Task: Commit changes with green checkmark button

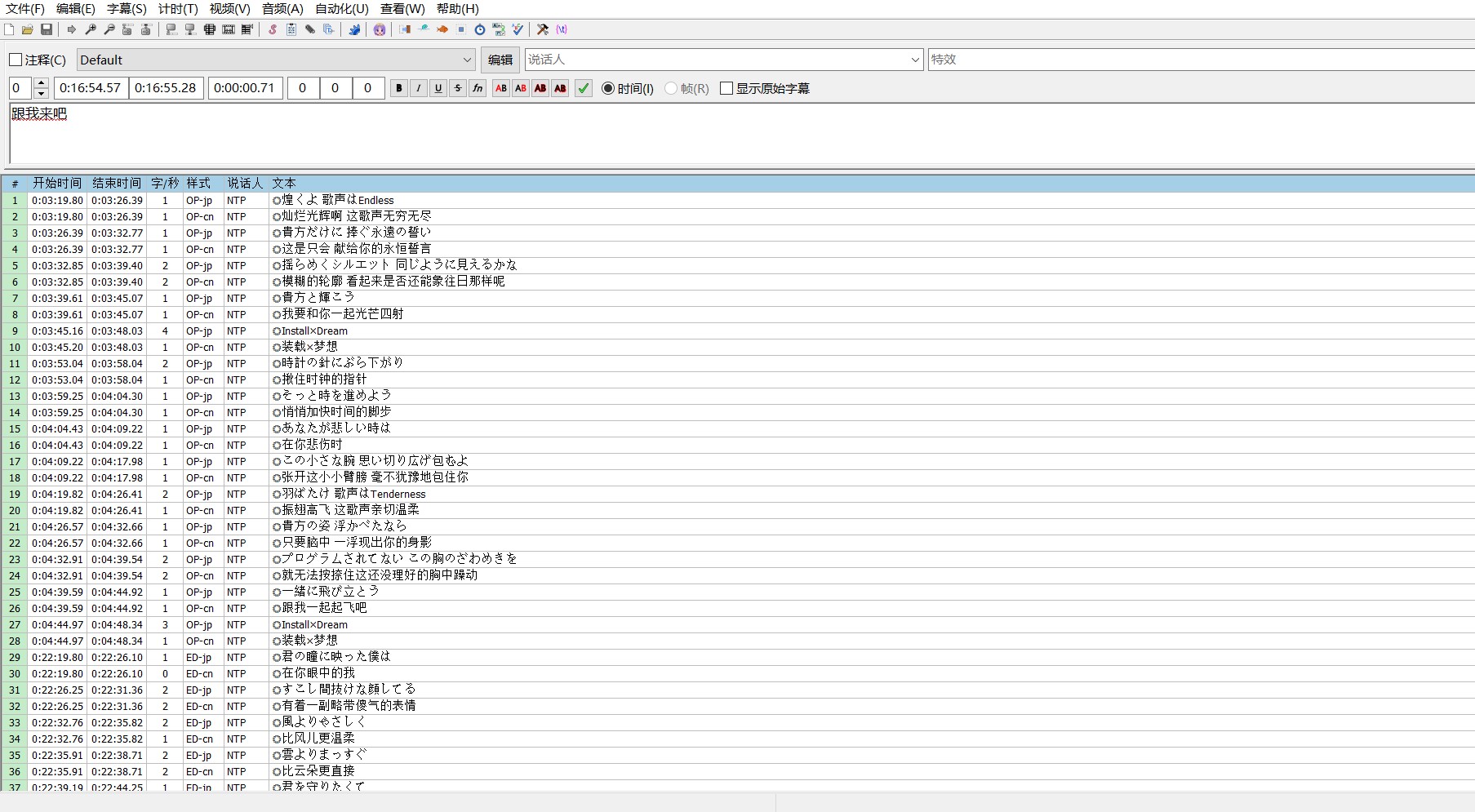Action: click(584, 88)
